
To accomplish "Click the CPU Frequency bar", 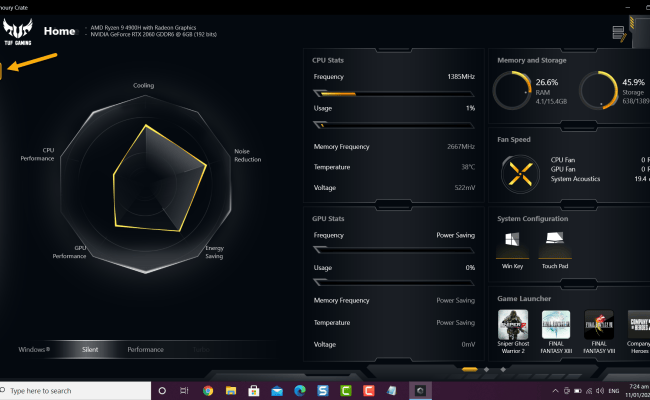I will point(394,94).
